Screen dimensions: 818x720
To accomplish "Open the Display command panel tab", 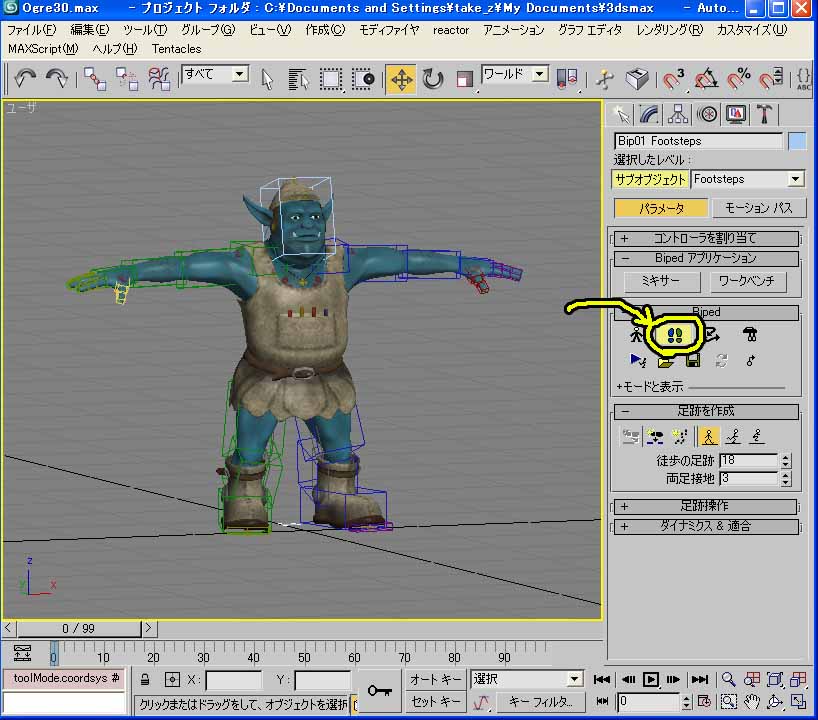I will [x=736, y=114].
